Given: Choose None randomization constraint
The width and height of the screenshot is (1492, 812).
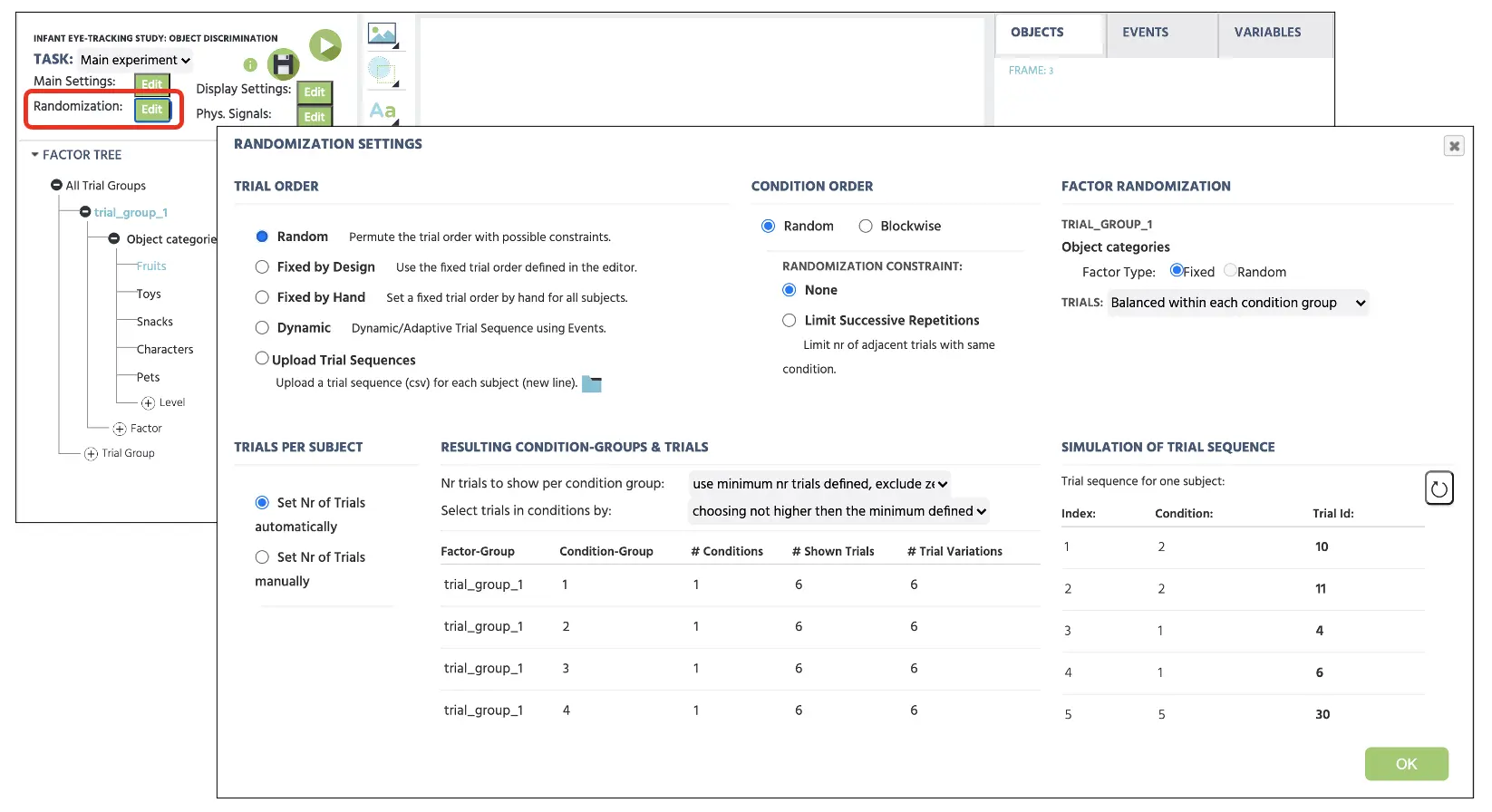Looking at the screenshot, I should (x=789, y=290).
